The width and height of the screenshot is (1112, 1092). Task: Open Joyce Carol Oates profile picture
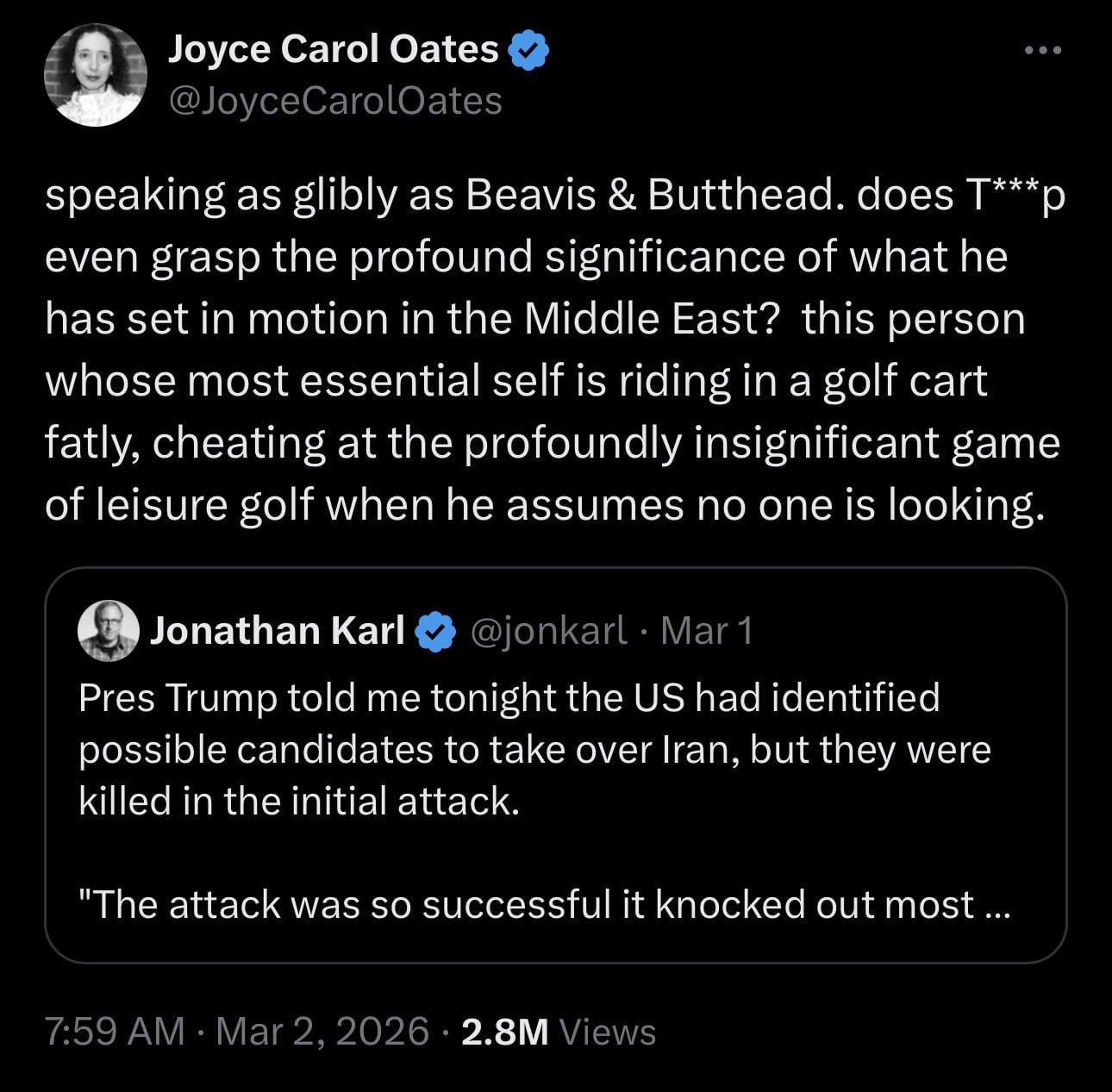click(96, 75)
